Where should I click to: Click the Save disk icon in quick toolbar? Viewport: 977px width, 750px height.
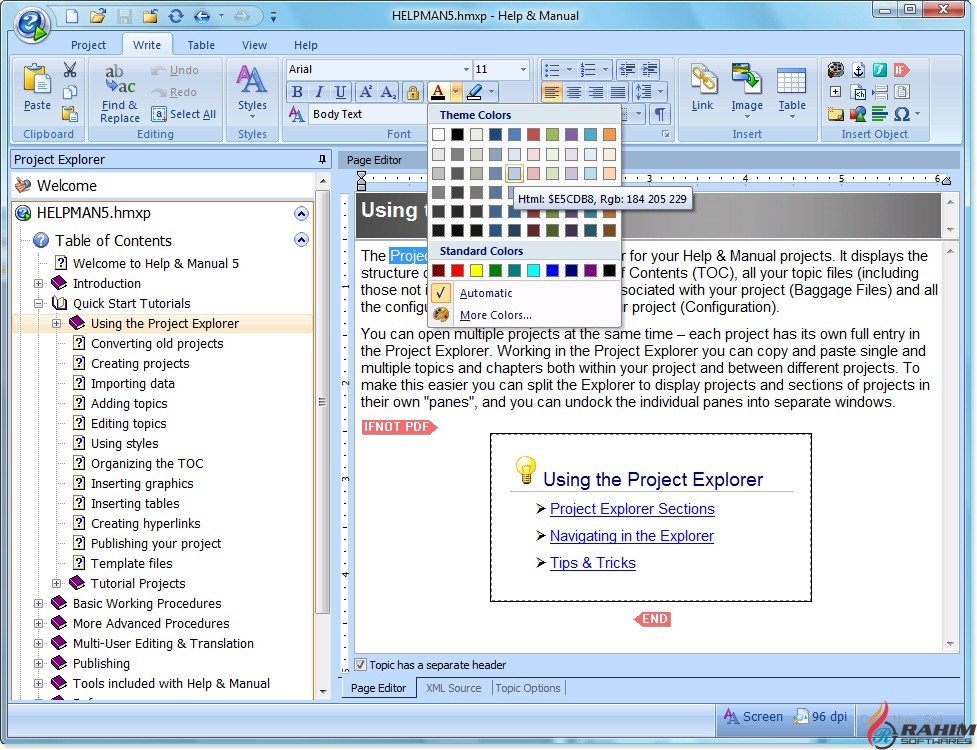124,16
